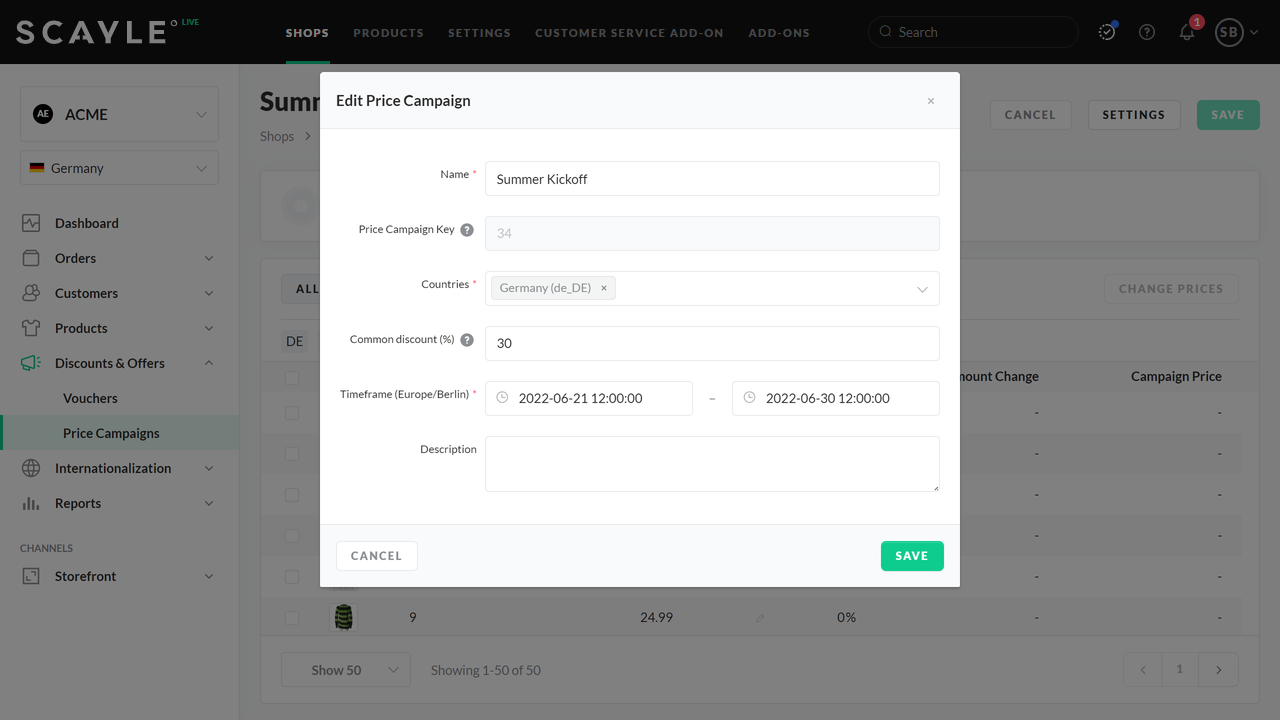Image resolution: width=1280 pixels, height=720 pixels.
Task: Tick the select-all checkbox in table header
Action: click(x=292, y=378)
